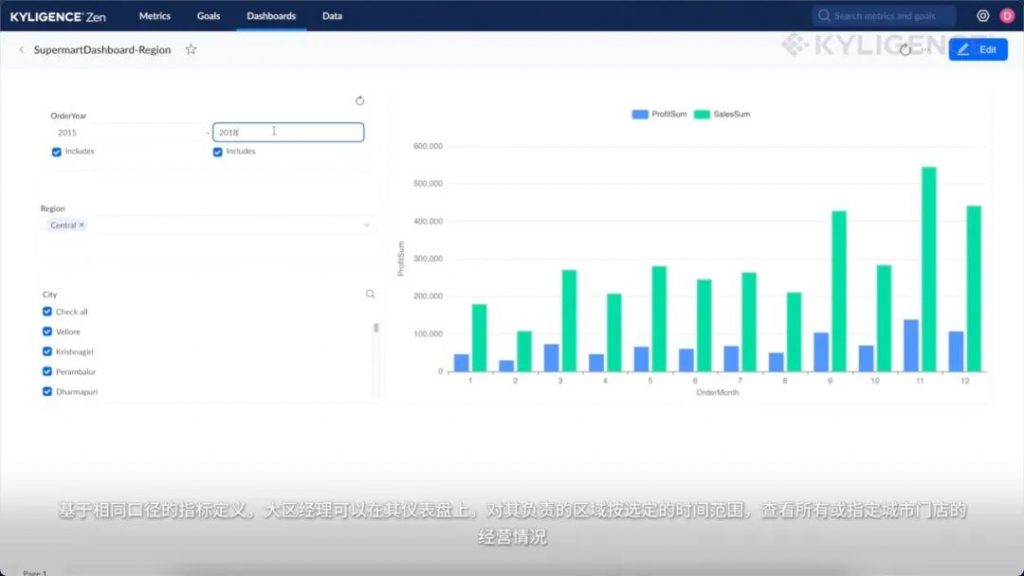Star the SupermartDashboard-Region dashboard as favorite

191,50
